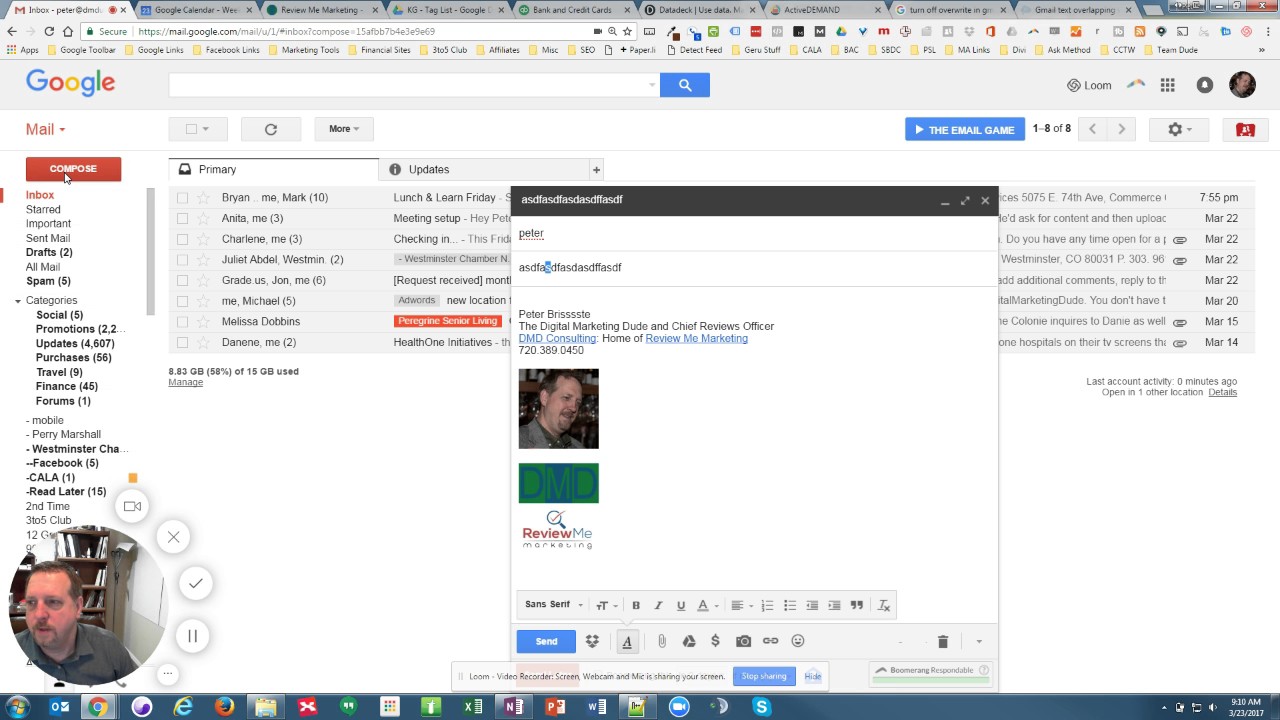Open the More actions dropdown
The width and height of the screenshot is (1280, 720).
344,129
